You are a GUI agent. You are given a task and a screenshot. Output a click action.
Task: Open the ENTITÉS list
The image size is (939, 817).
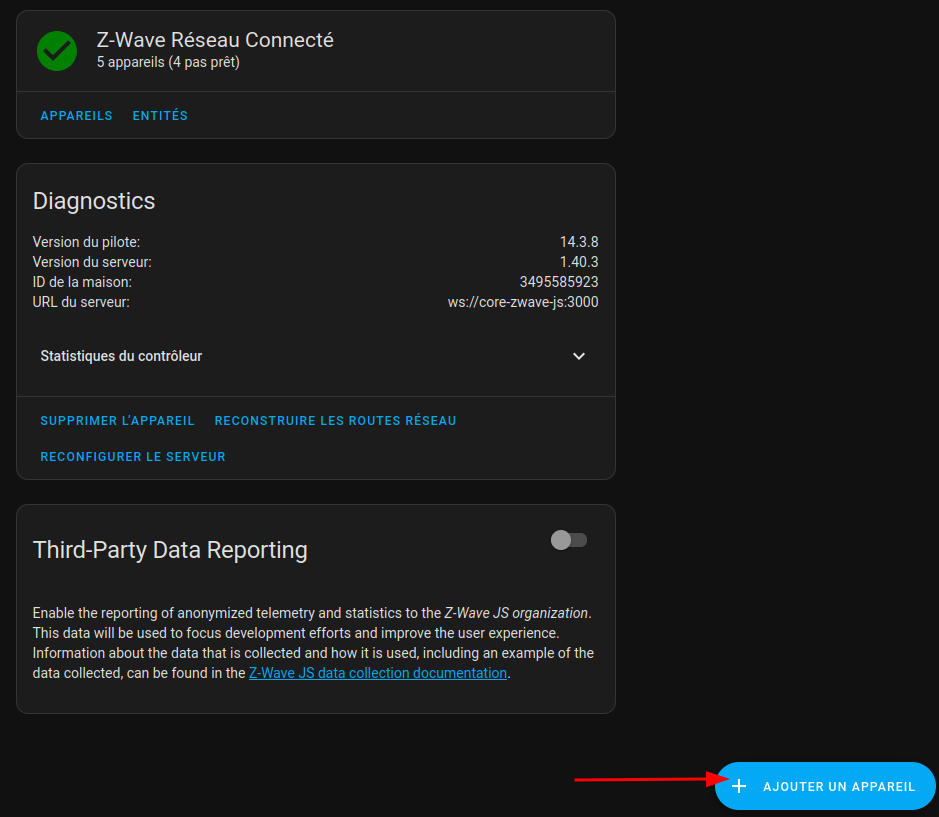tap(160, 116)
